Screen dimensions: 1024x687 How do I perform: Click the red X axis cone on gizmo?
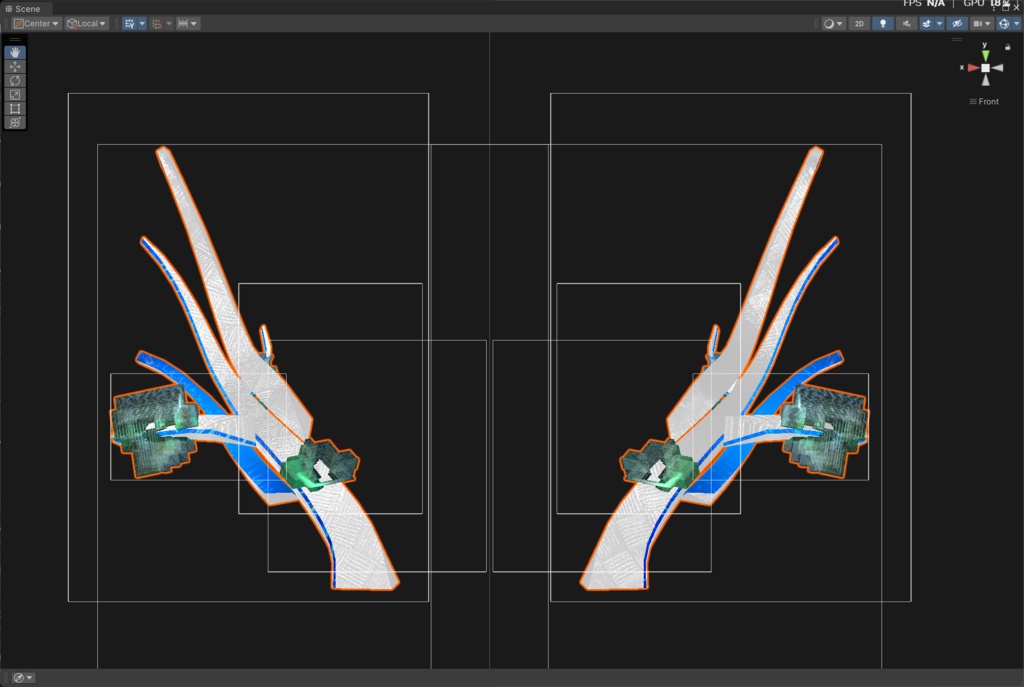(973, 67)
